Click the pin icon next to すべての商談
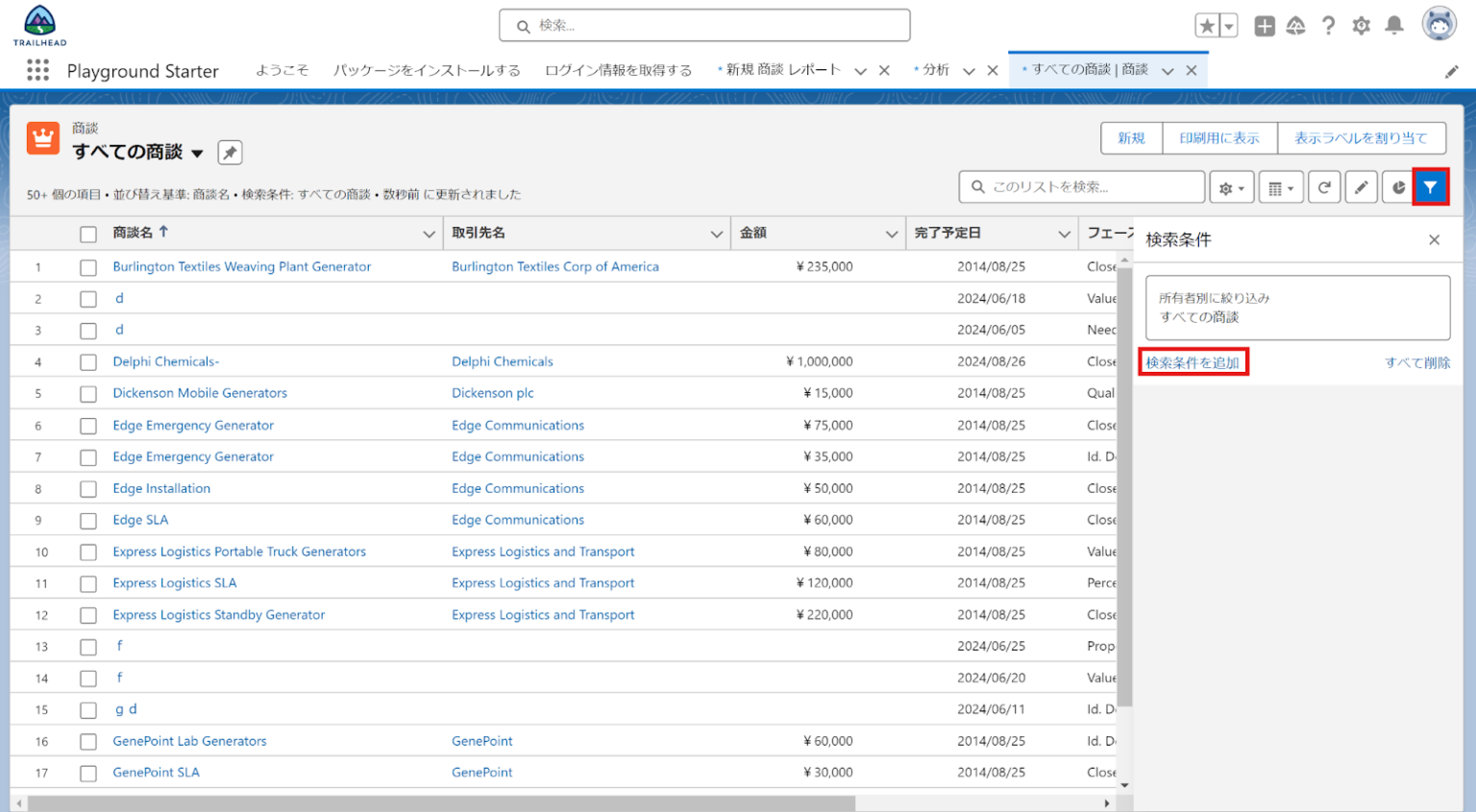The height and width of the screenshot is (812, 1476). tap(229, 152)
